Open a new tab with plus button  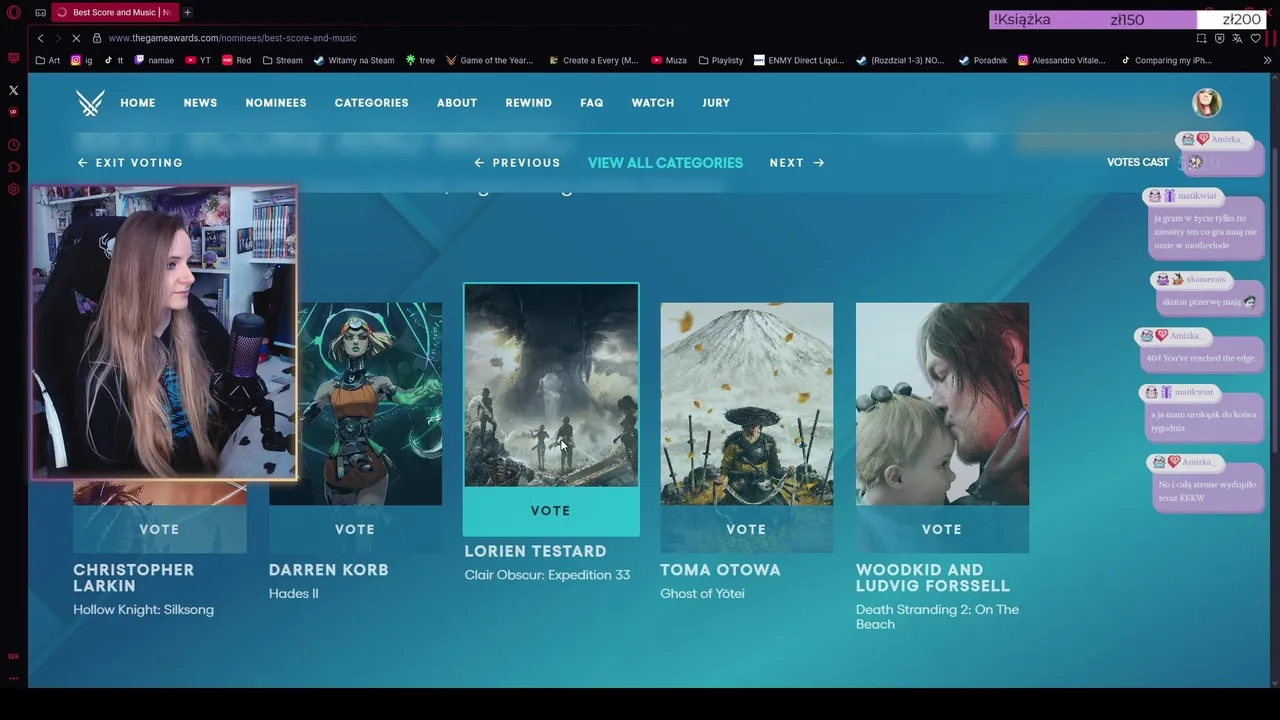click(187, 12)
